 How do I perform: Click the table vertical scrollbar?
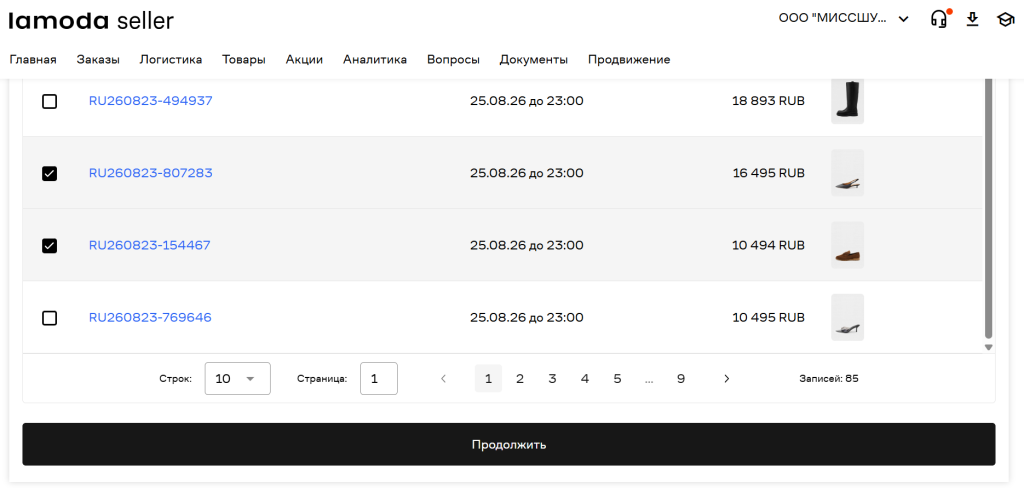[989, 208]
